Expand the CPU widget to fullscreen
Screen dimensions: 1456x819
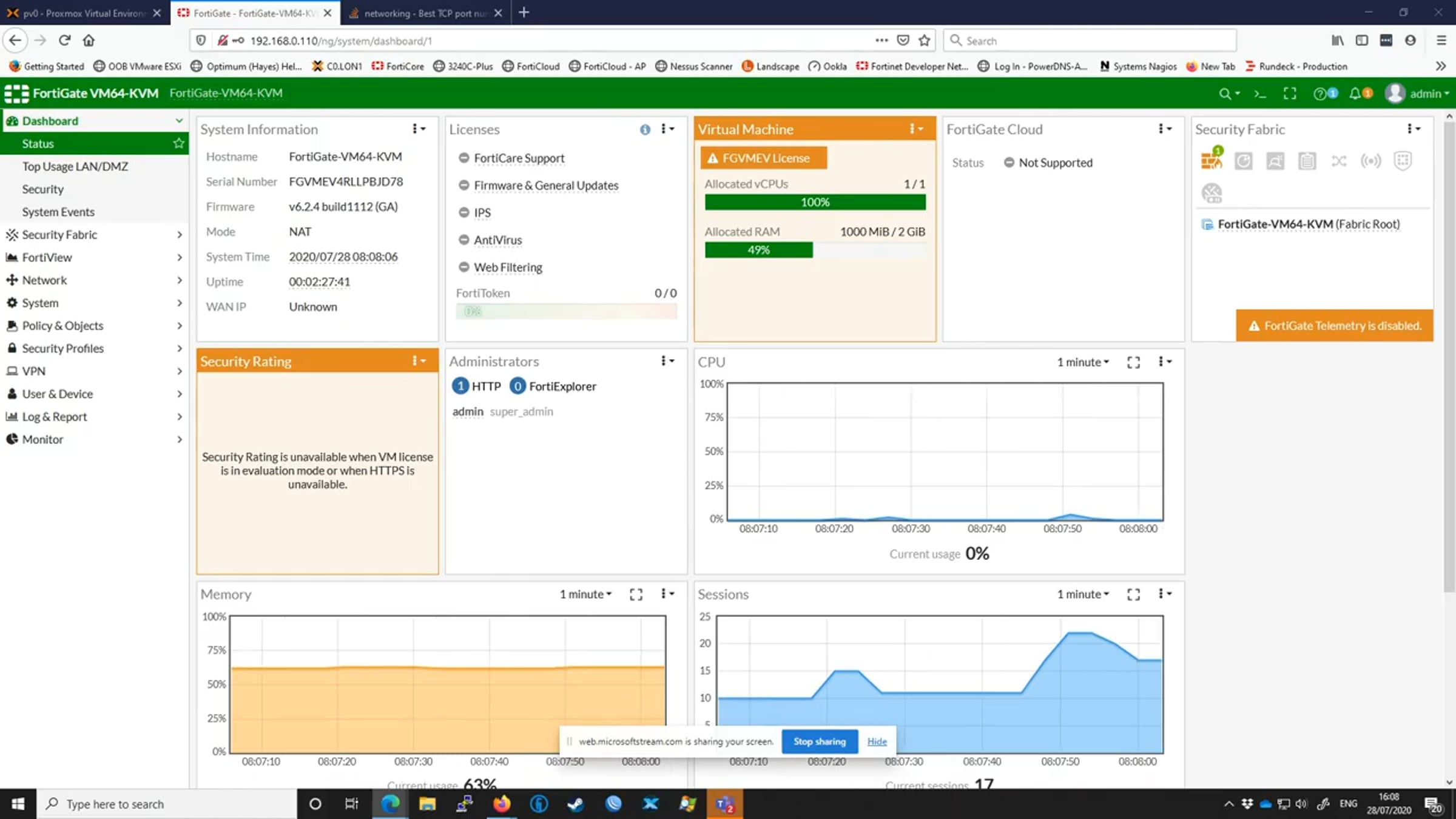coord(1133,362)
